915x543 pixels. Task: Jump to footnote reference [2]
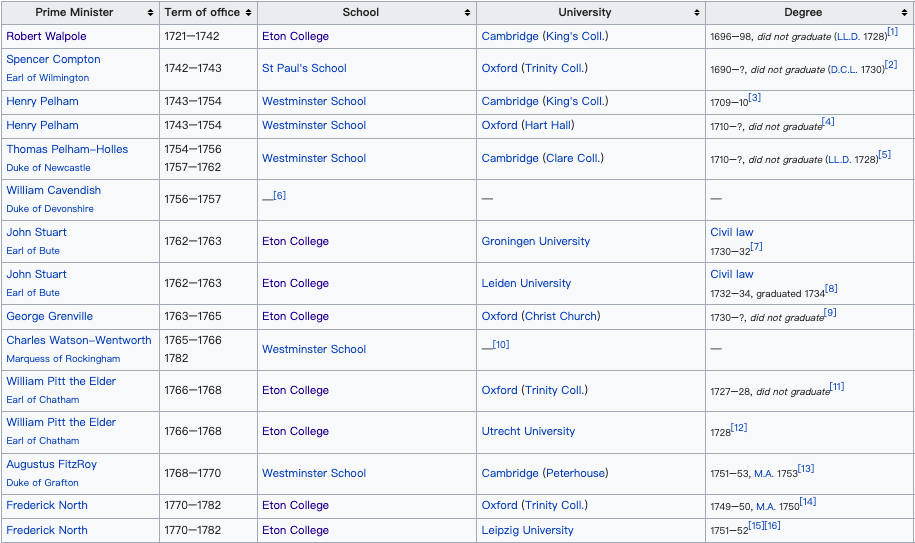891,65
